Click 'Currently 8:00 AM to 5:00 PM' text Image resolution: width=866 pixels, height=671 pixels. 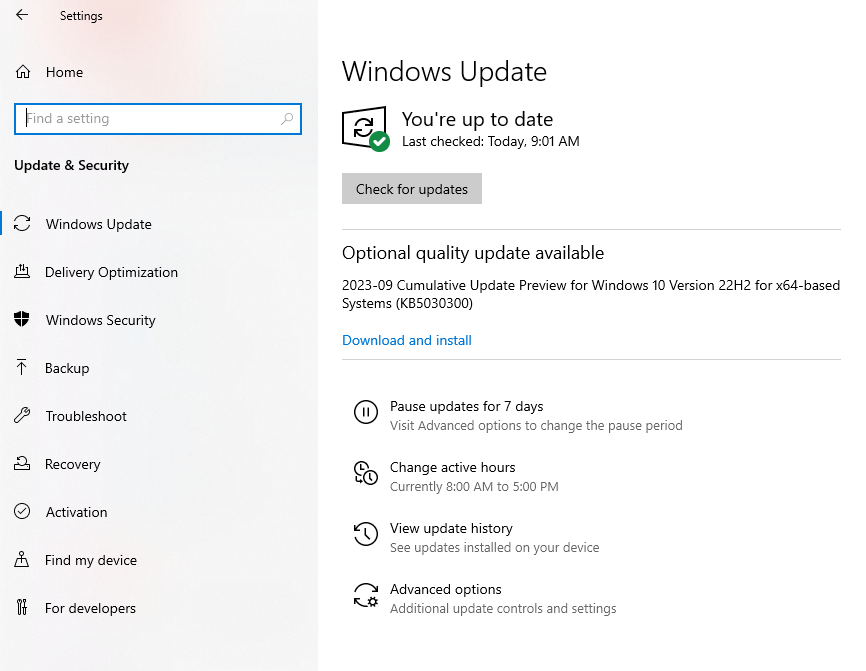[x=474, y=487]
